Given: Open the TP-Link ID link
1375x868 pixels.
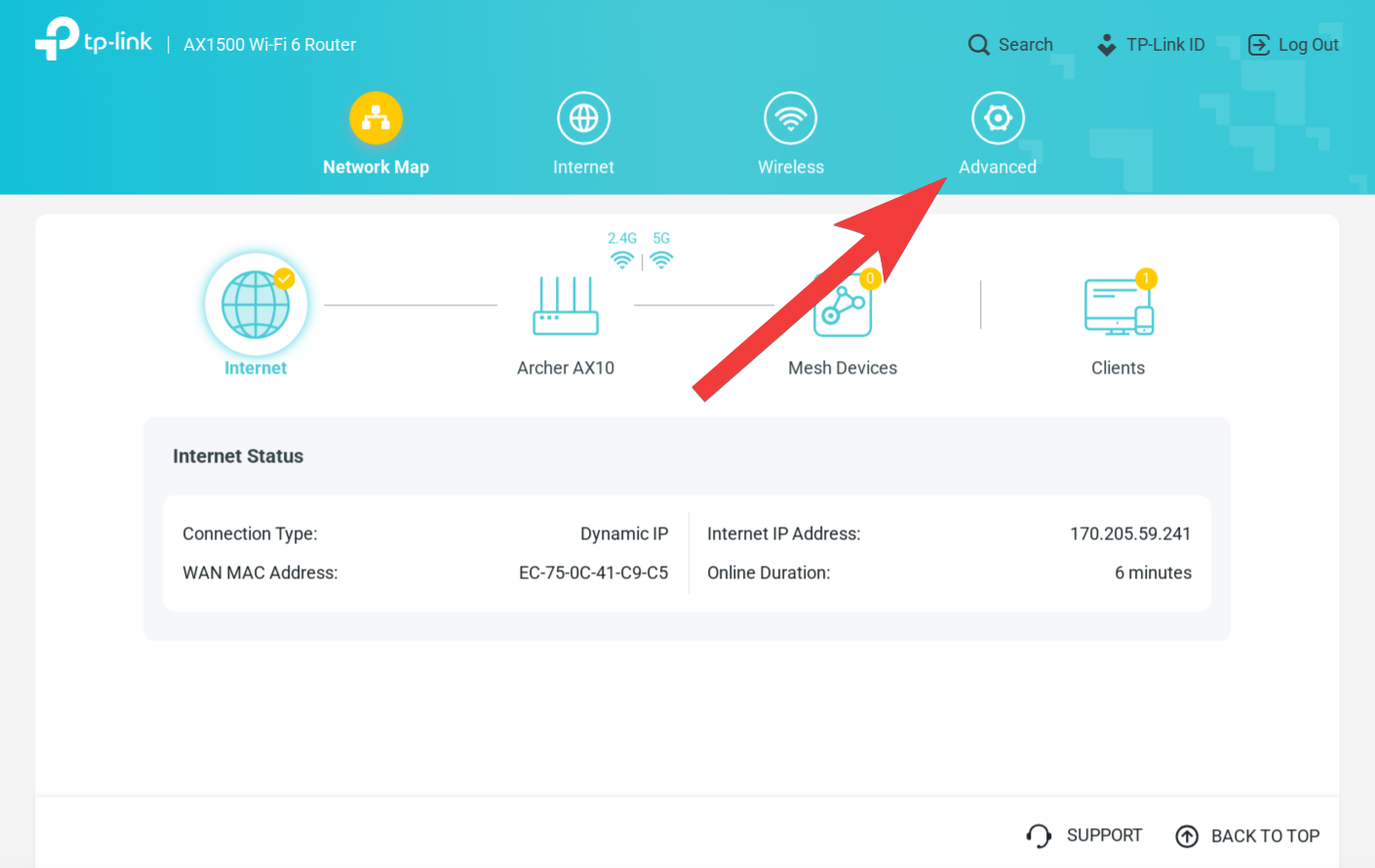Looking at the screenshot, I should pos(1165,45).
